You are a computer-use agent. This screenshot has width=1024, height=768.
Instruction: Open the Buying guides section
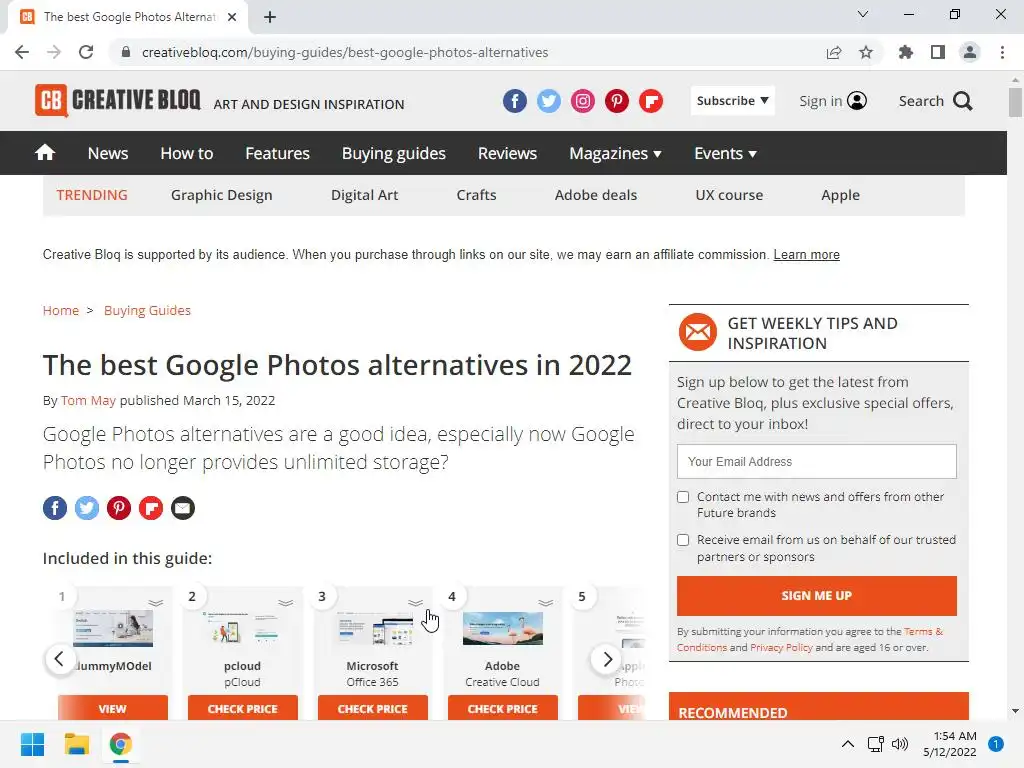point(394,153)
